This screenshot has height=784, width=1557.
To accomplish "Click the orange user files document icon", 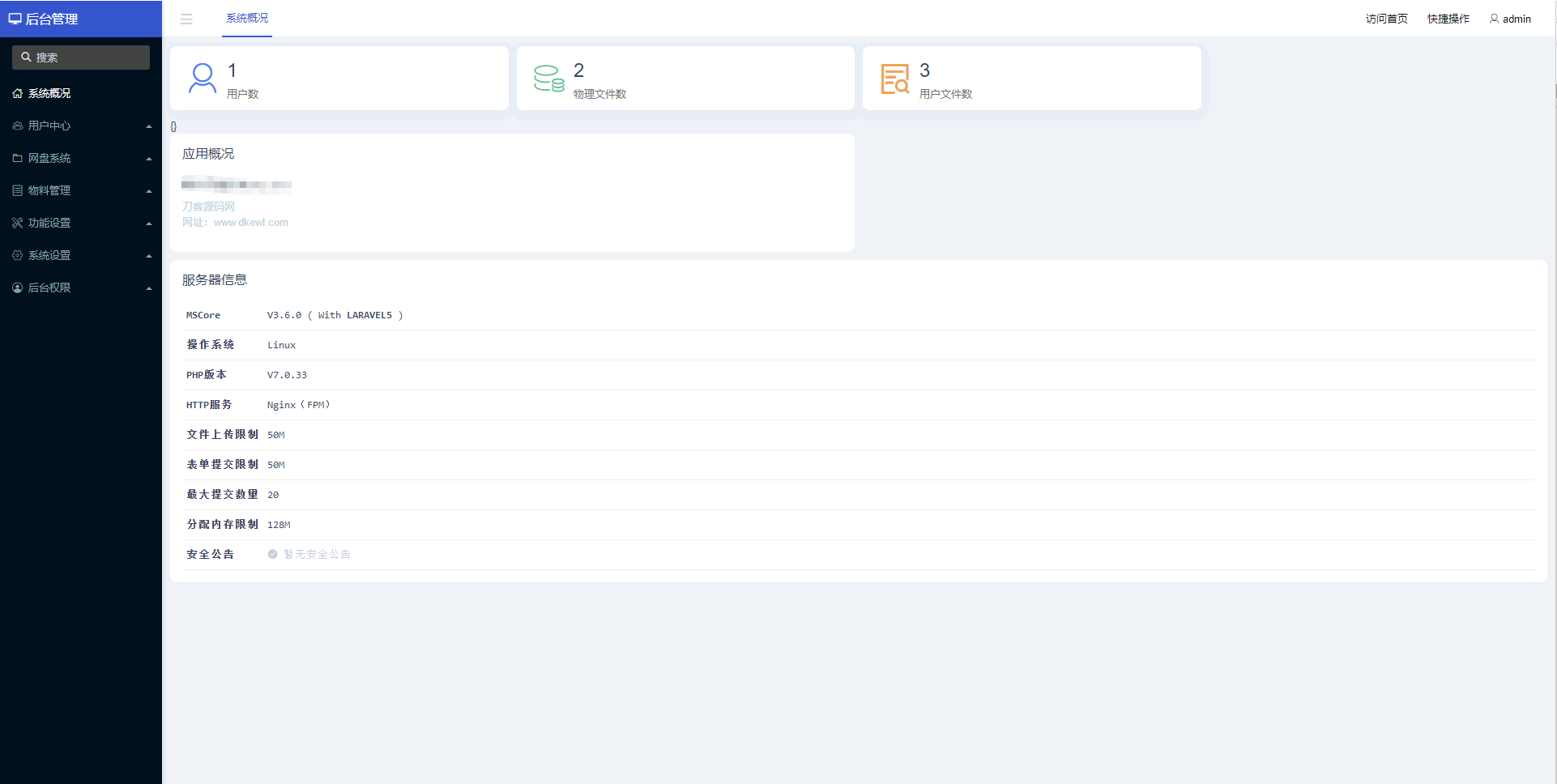I will pos(894,79).
